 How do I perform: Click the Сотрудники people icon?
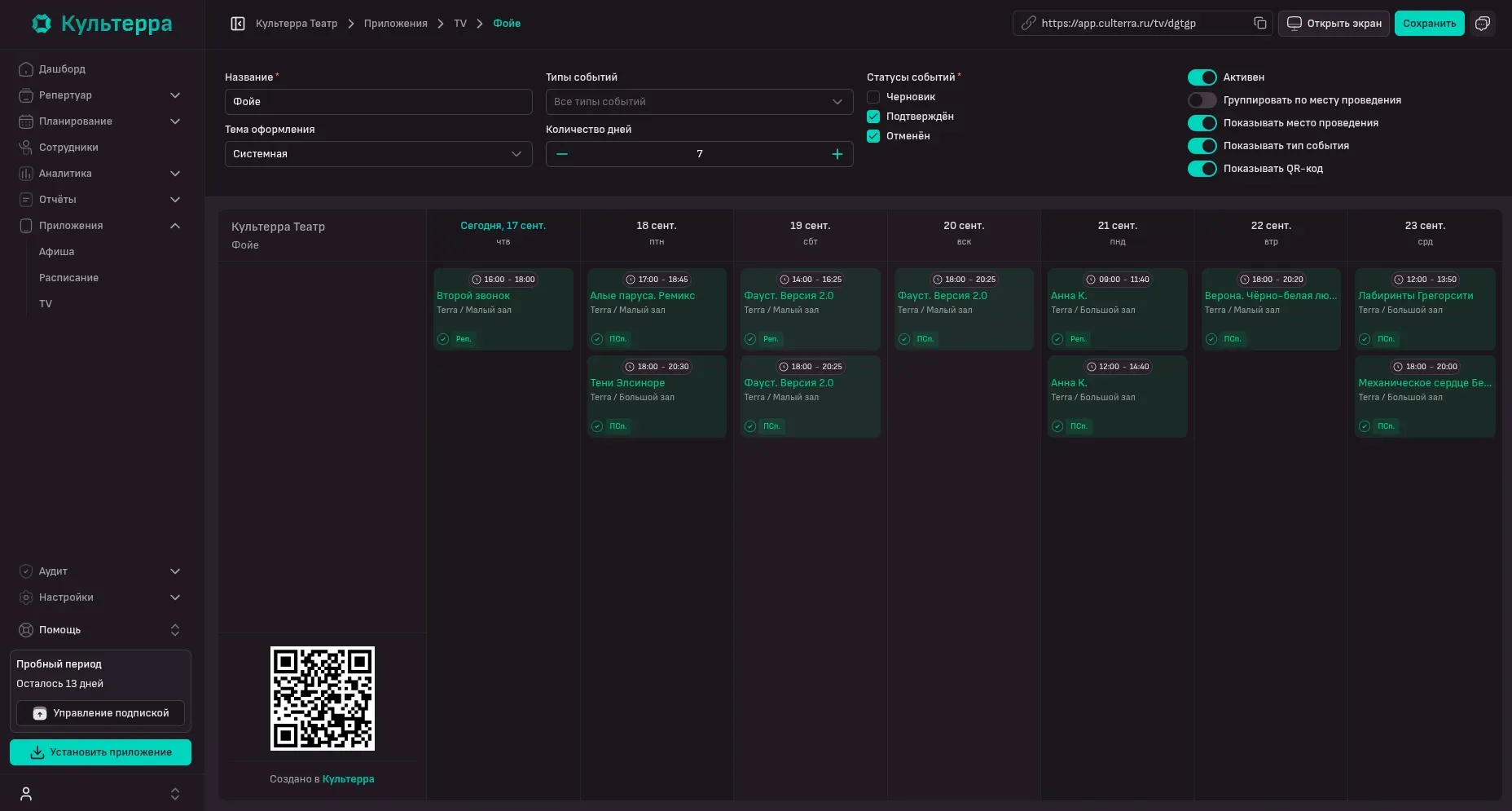coord(26,148)
